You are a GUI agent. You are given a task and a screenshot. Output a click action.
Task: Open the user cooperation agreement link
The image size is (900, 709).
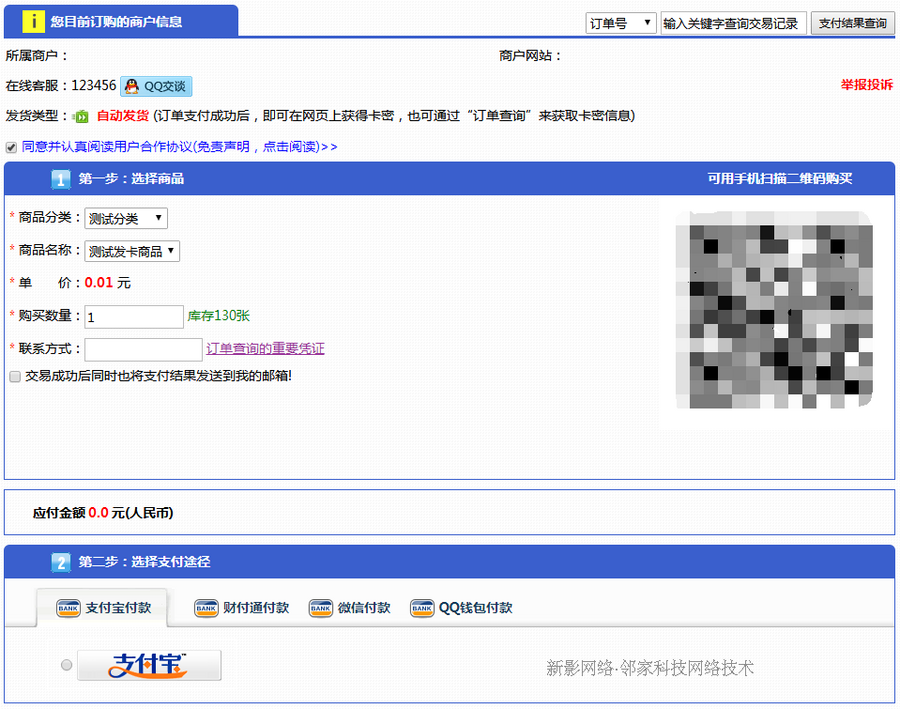[180, 147]
